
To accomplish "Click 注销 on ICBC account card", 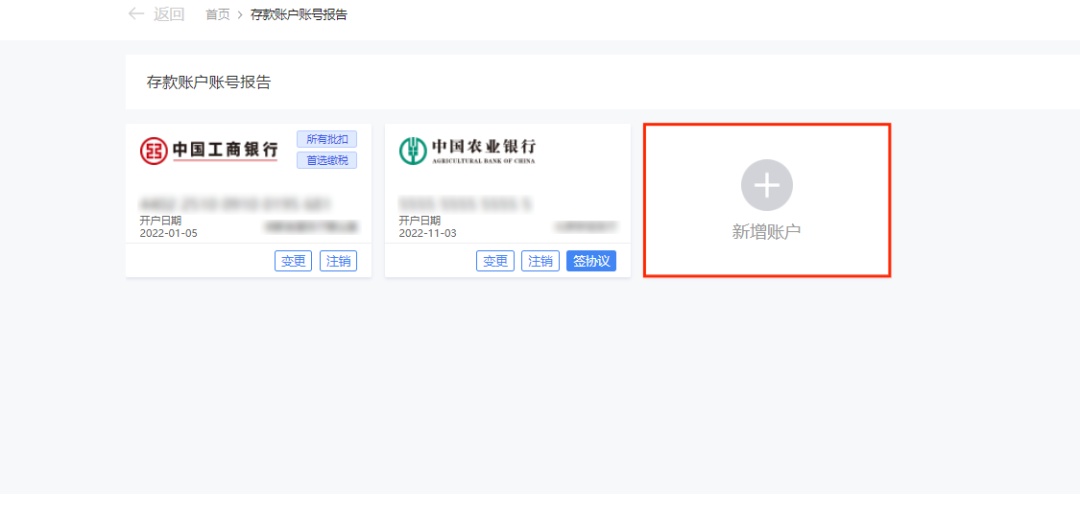I will tap(338, 261).
